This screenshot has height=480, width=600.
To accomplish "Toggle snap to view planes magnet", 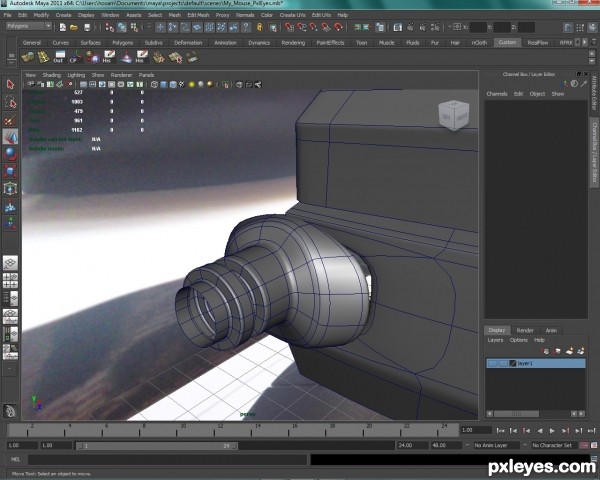I will pos(326,27).
